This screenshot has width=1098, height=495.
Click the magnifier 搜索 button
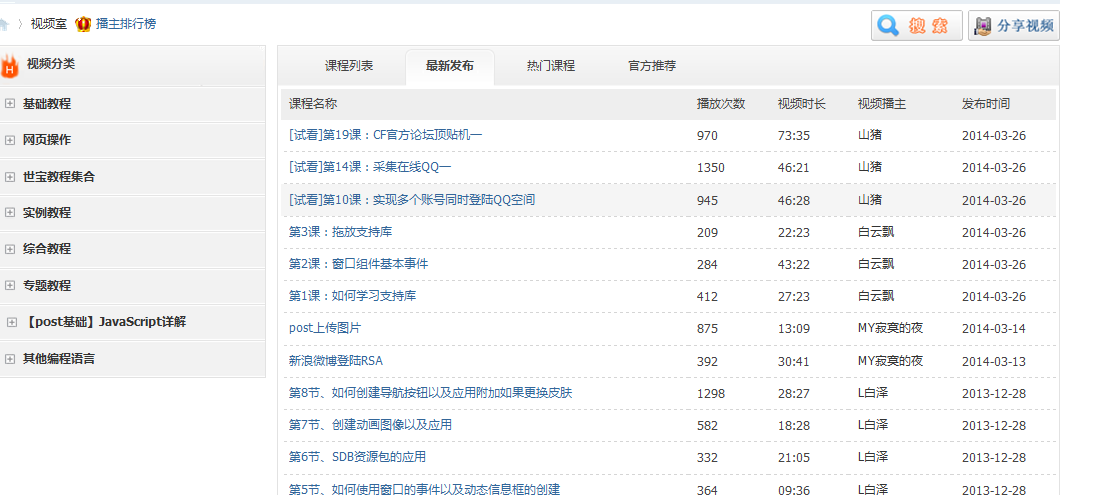[x=917, y=26]
